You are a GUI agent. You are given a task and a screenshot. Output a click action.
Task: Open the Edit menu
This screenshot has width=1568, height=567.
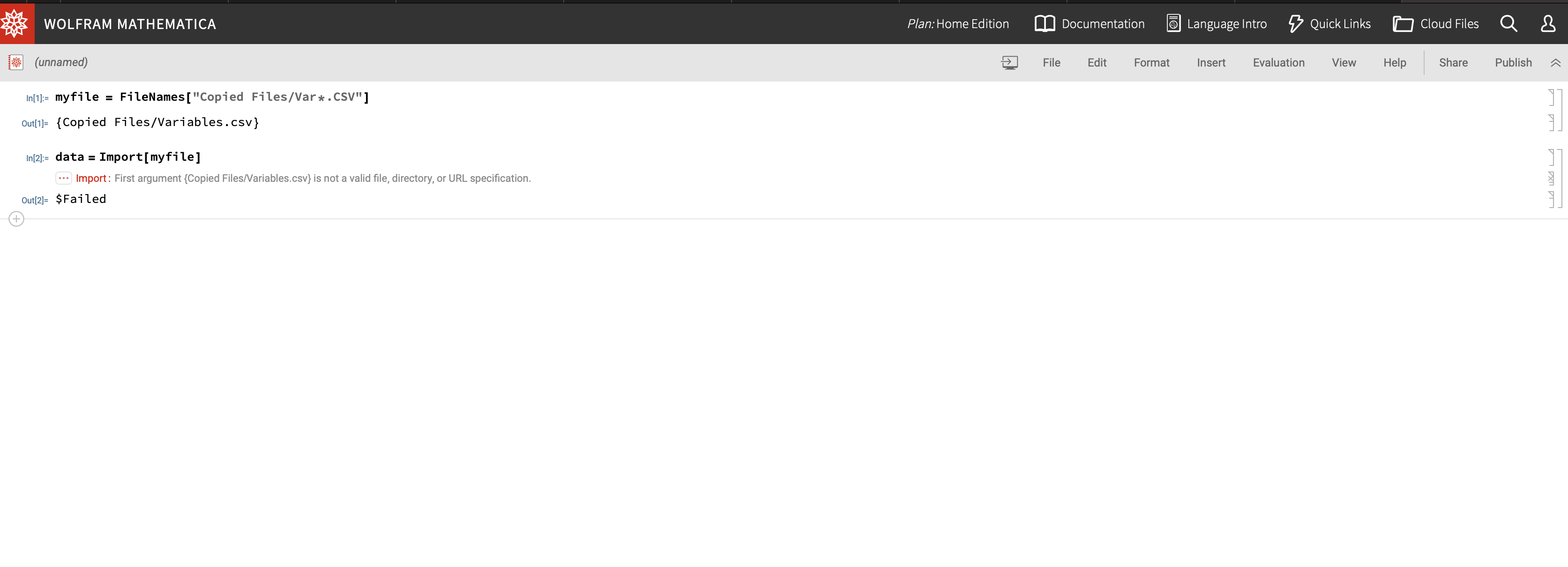[x=1097, y=63]
